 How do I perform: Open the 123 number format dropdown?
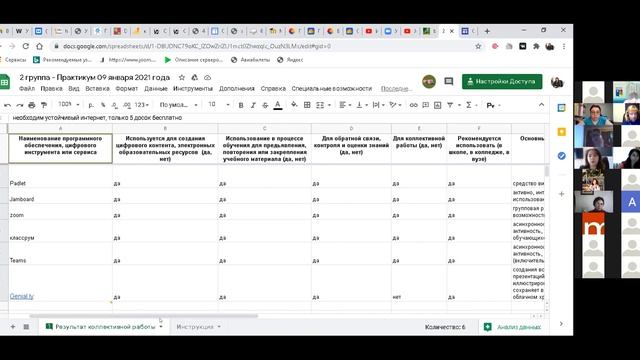[x=141, y=105]
